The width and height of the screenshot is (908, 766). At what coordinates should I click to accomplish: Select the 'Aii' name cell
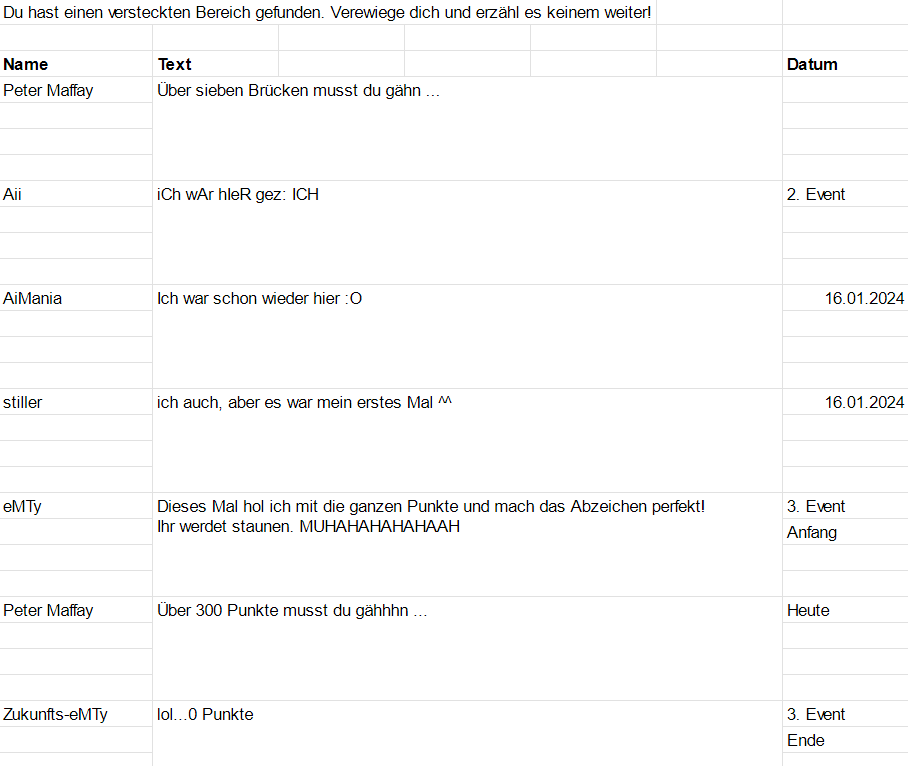(x=76, y=194)
